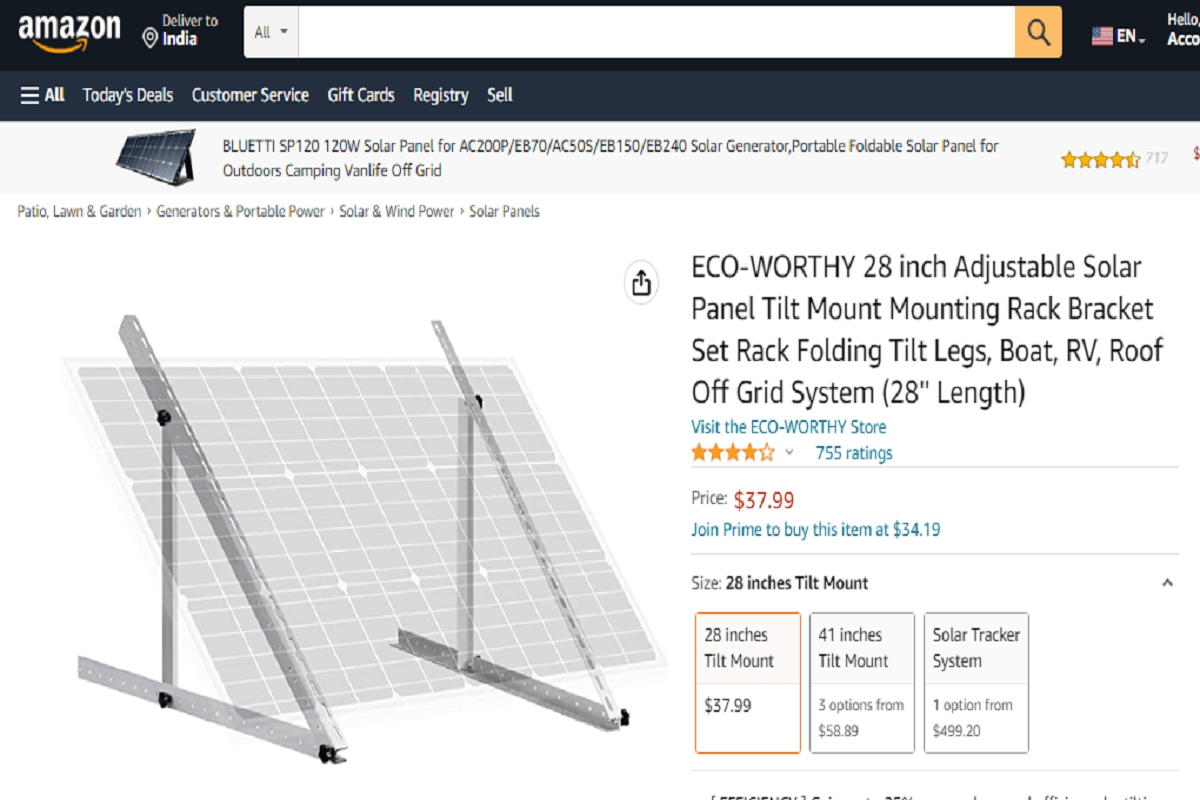
Task: Click the share icon on the product page
Action: [641, 283]
